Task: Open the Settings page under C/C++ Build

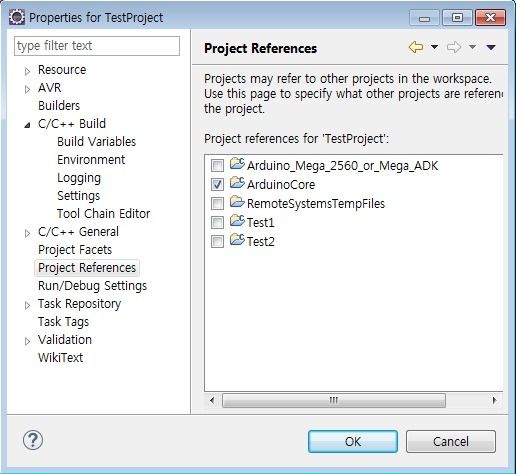Action: coord(79,196)
